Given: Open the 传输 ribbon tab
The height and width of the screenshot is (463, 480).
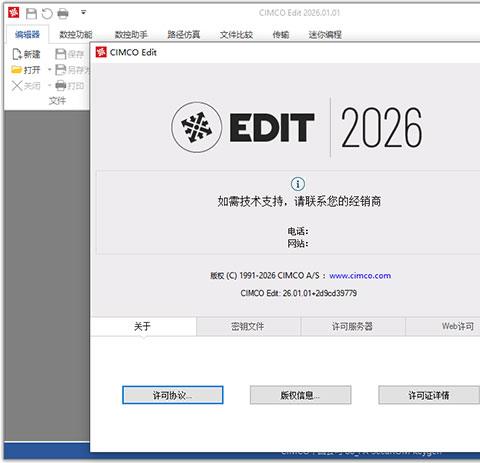Looking at the screenshot, I should 281,34.
